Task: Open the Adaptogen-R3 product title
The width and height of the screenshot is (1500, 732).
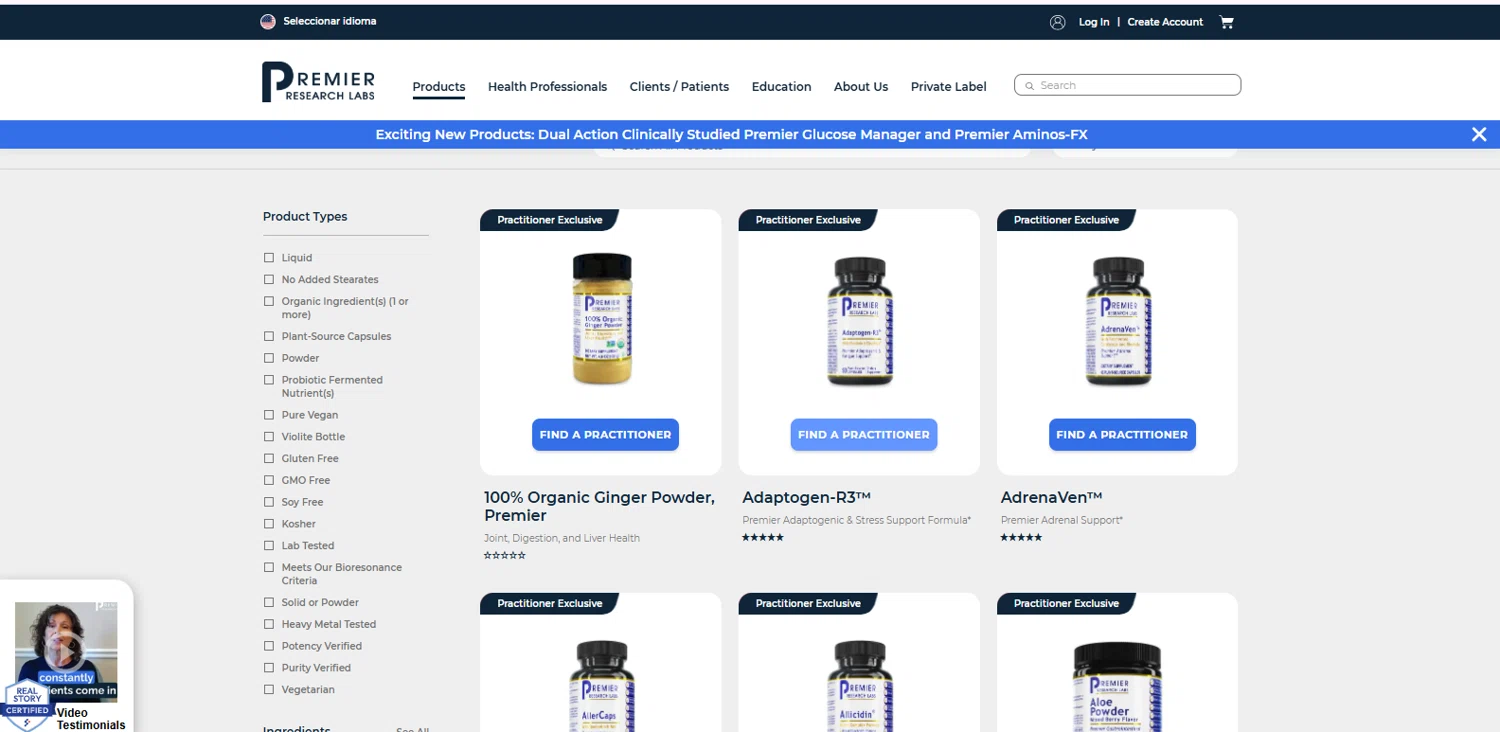Action: point(807,497)
